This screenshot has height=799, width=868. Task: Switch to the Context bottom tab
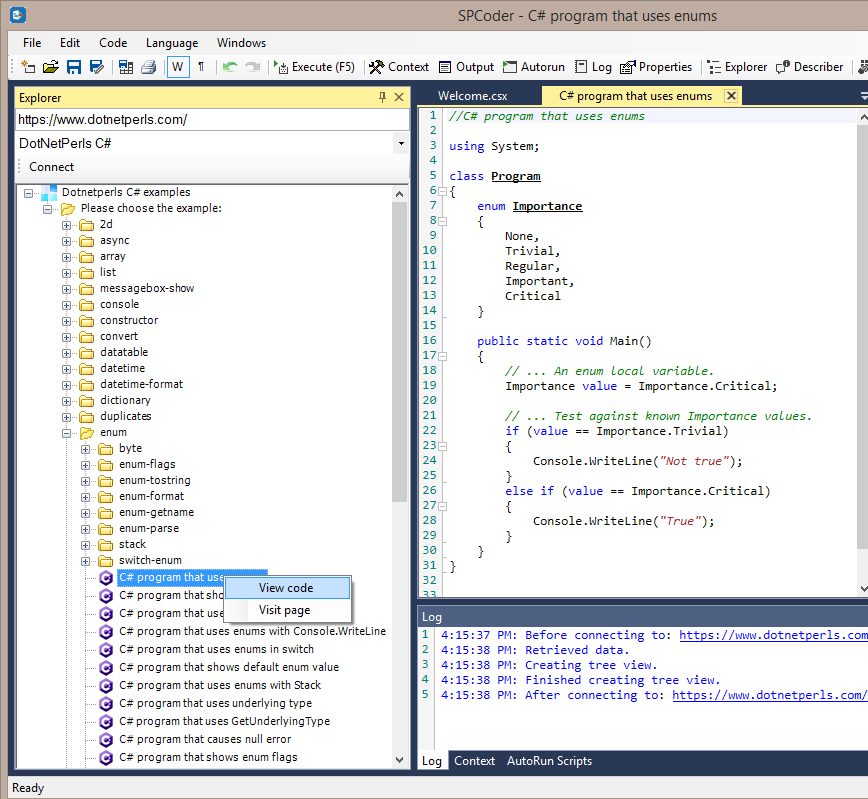coord(474,761)
